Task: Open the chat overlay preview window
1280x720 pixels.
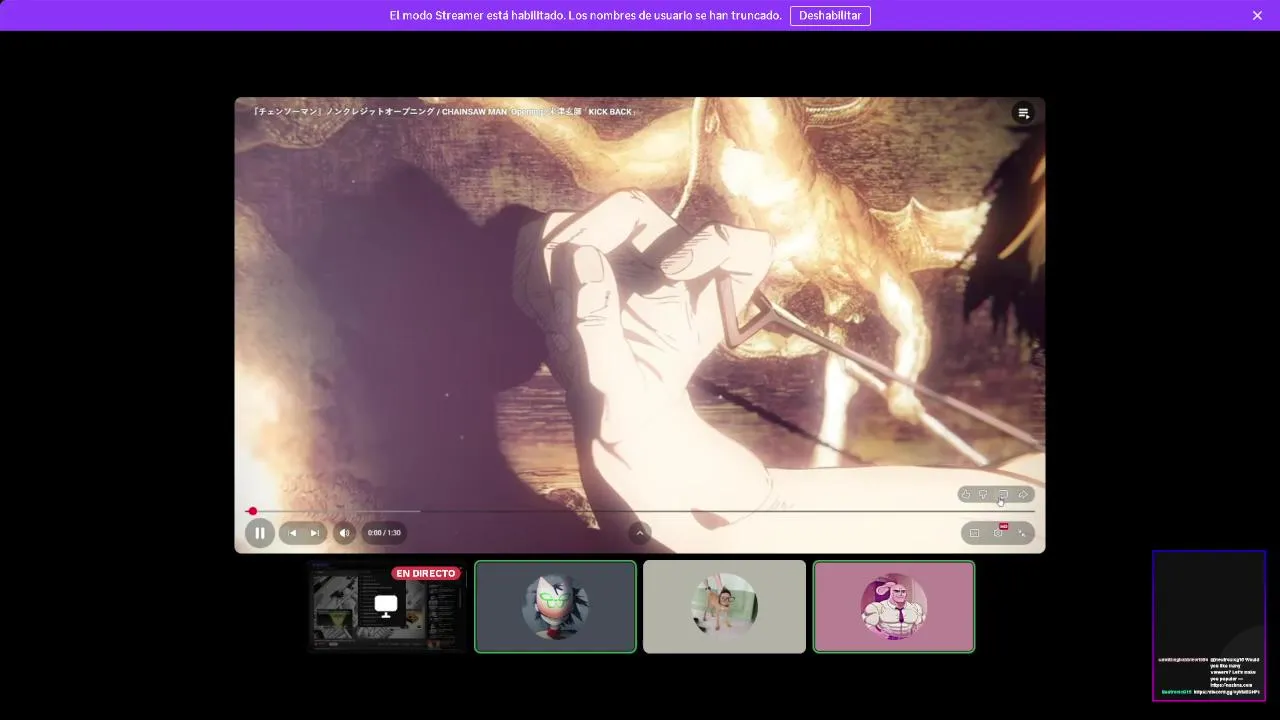Action: [1209, 625]
